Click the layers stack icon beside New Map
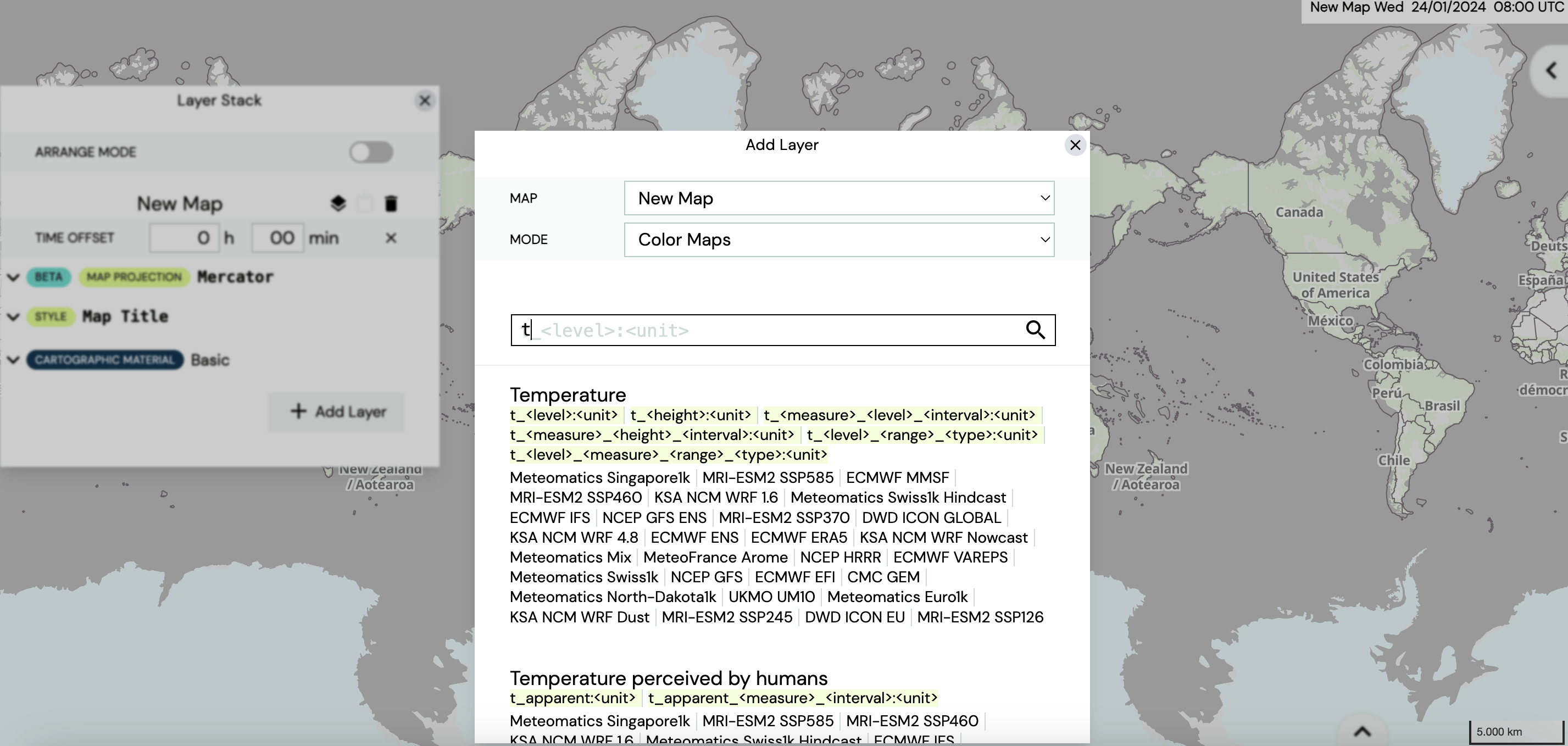This screenshot has height=746, width=1568. [338, 203]
